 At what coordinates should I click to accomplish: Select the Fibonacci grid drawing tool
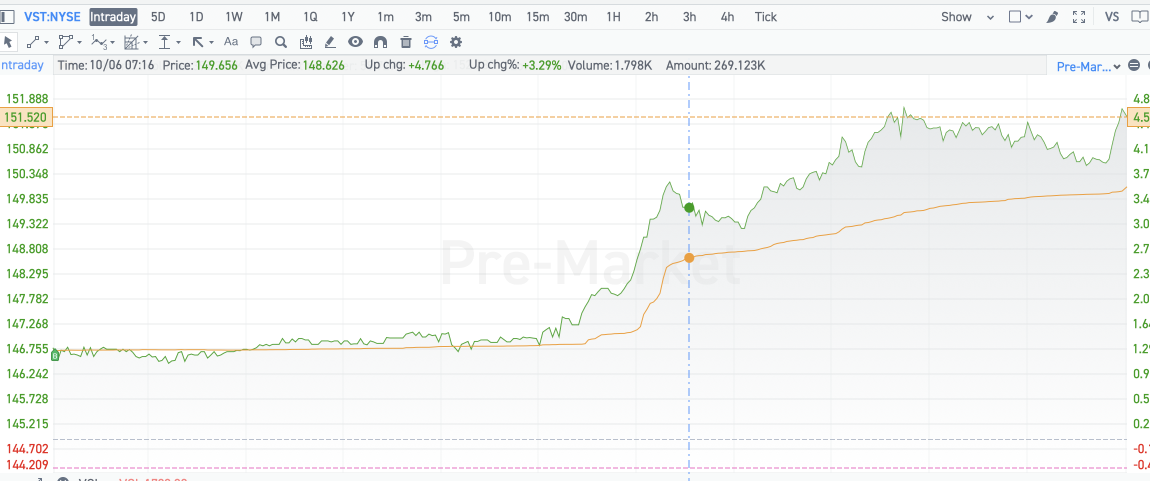point(131,42)
